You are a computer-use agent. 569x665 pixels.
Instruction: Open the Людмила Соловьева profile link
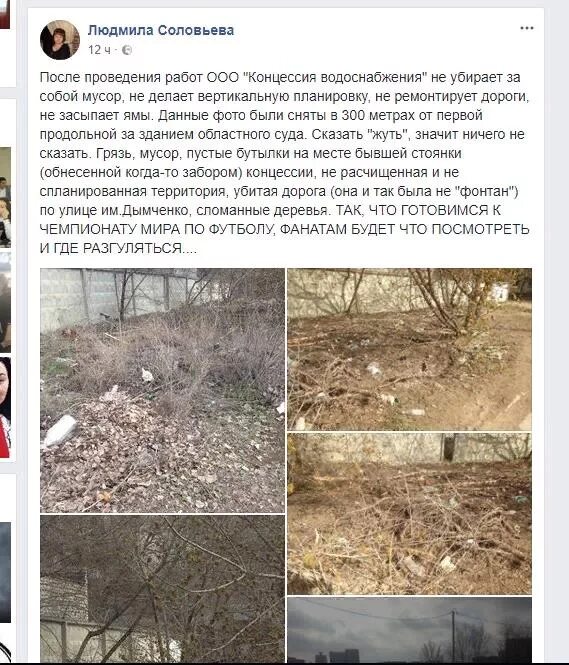(x=161, y=31)
